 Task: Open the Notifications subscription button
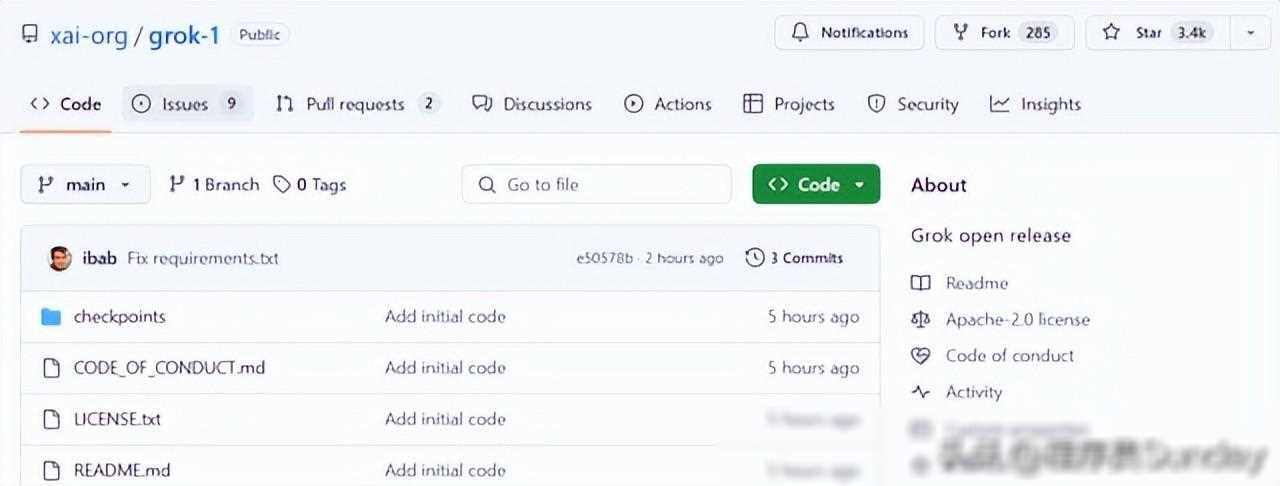pyautogui.click(x=850, y=33)
